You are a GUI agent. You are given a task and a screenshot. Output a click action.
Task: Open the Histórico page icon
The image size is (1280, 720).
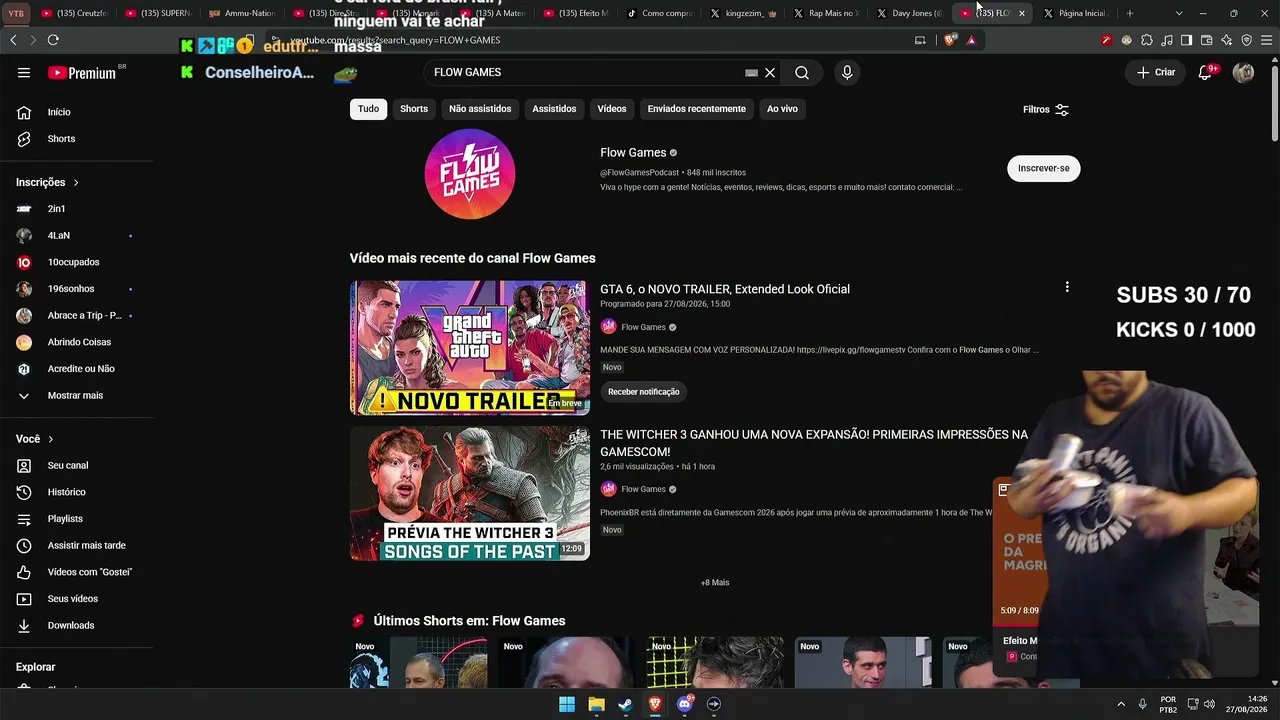pyautogui.click(x=24, y=492)
